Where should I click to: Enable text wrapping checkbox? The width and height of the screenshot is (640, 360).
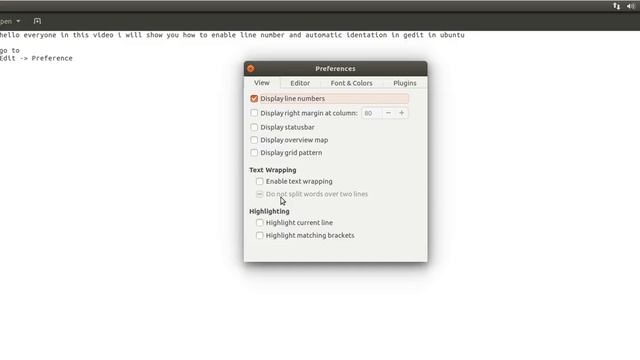[x=260, y=181]
